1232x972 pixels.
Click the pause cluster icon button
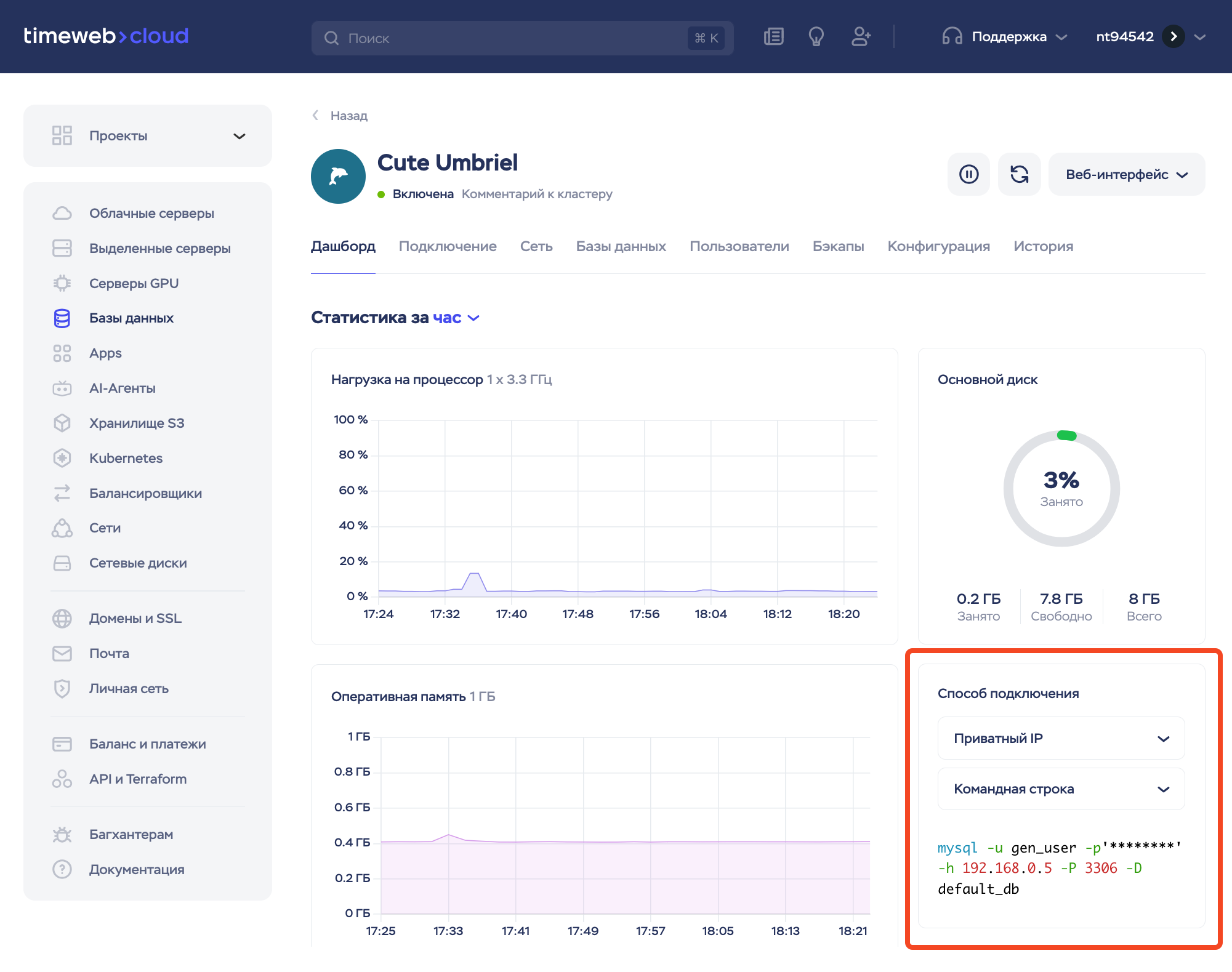[x=968, y=174]
